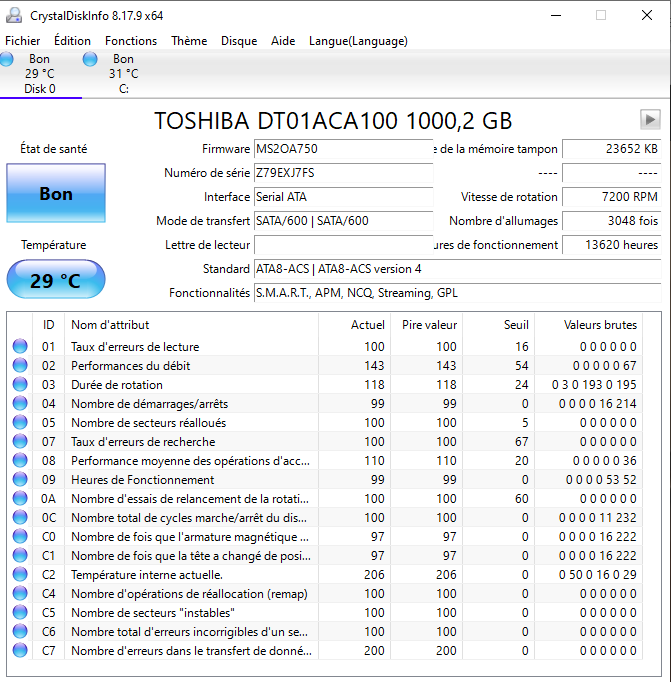
Task: Select the Nombre de démarrages/arrêts row text
Action: click(150, 404)
